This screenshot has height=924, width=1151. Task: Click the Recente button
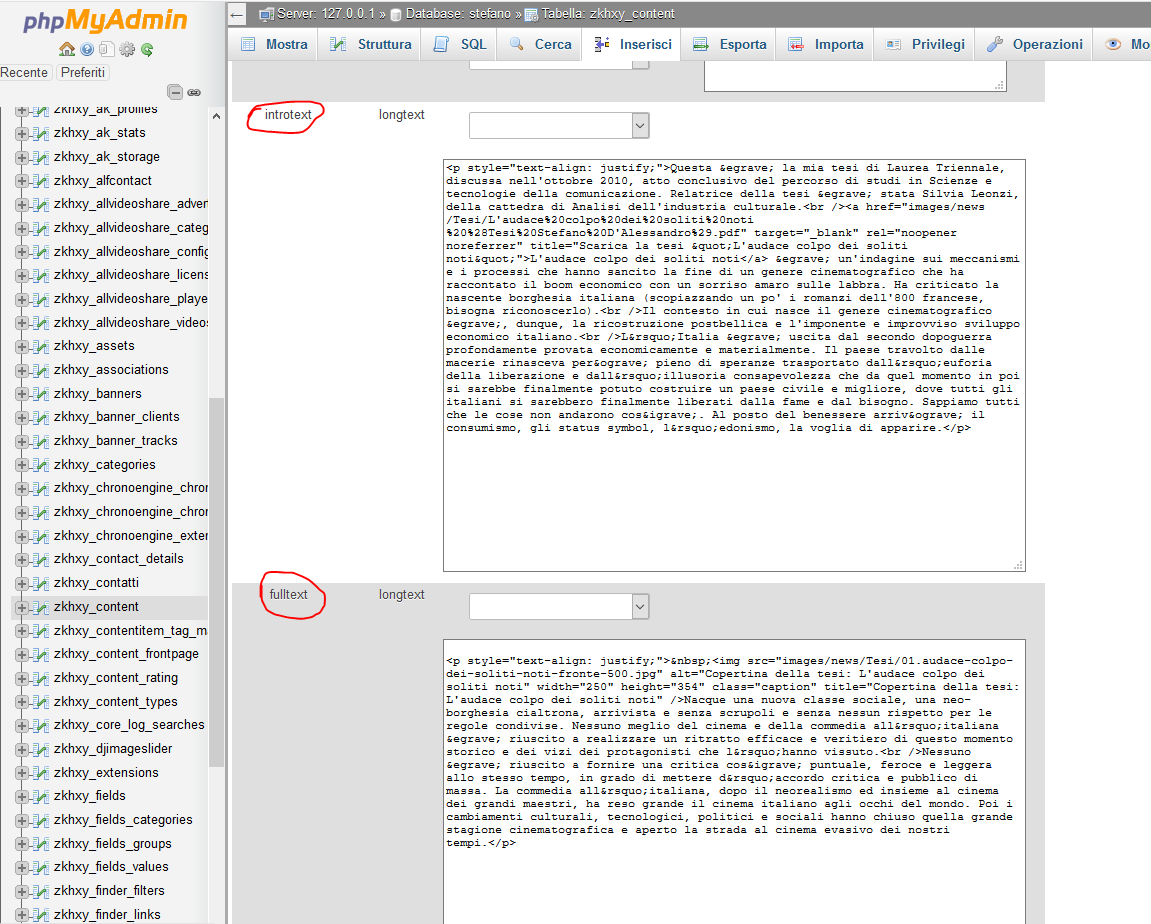[24, 73]
